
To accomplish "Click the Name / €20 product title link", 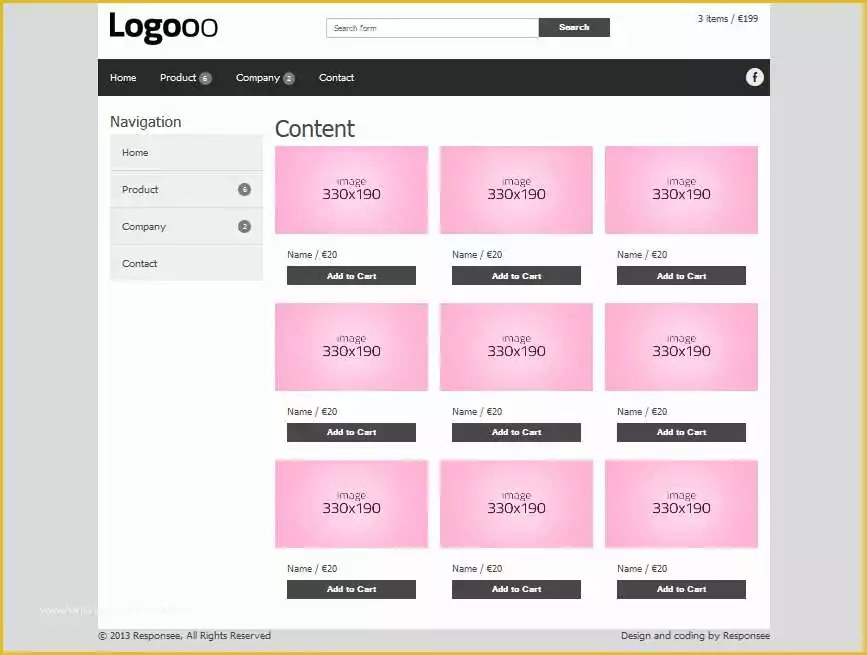I will click(311, 254).
